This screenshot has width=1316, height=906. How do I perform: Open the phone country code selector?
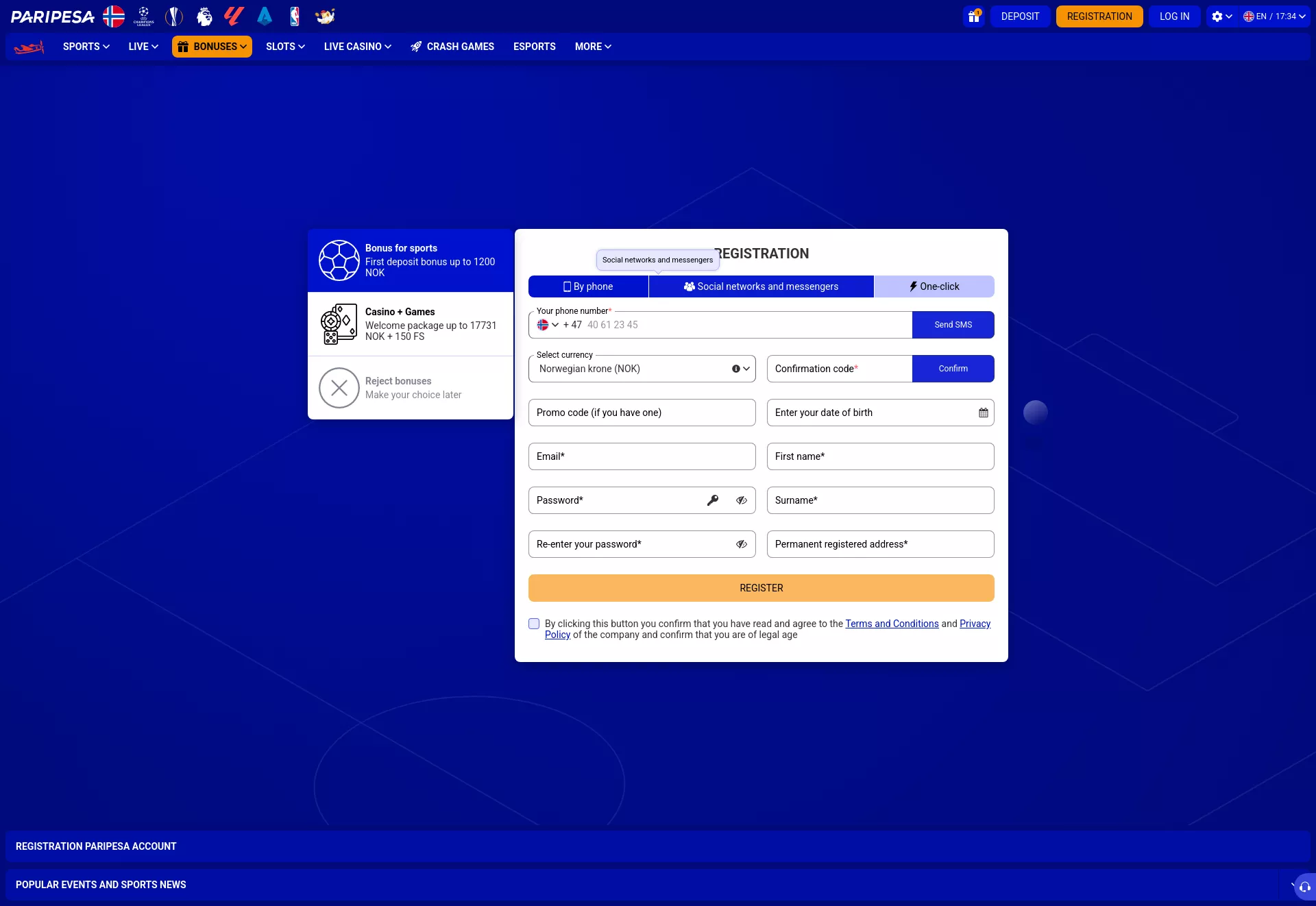[548, 325]
